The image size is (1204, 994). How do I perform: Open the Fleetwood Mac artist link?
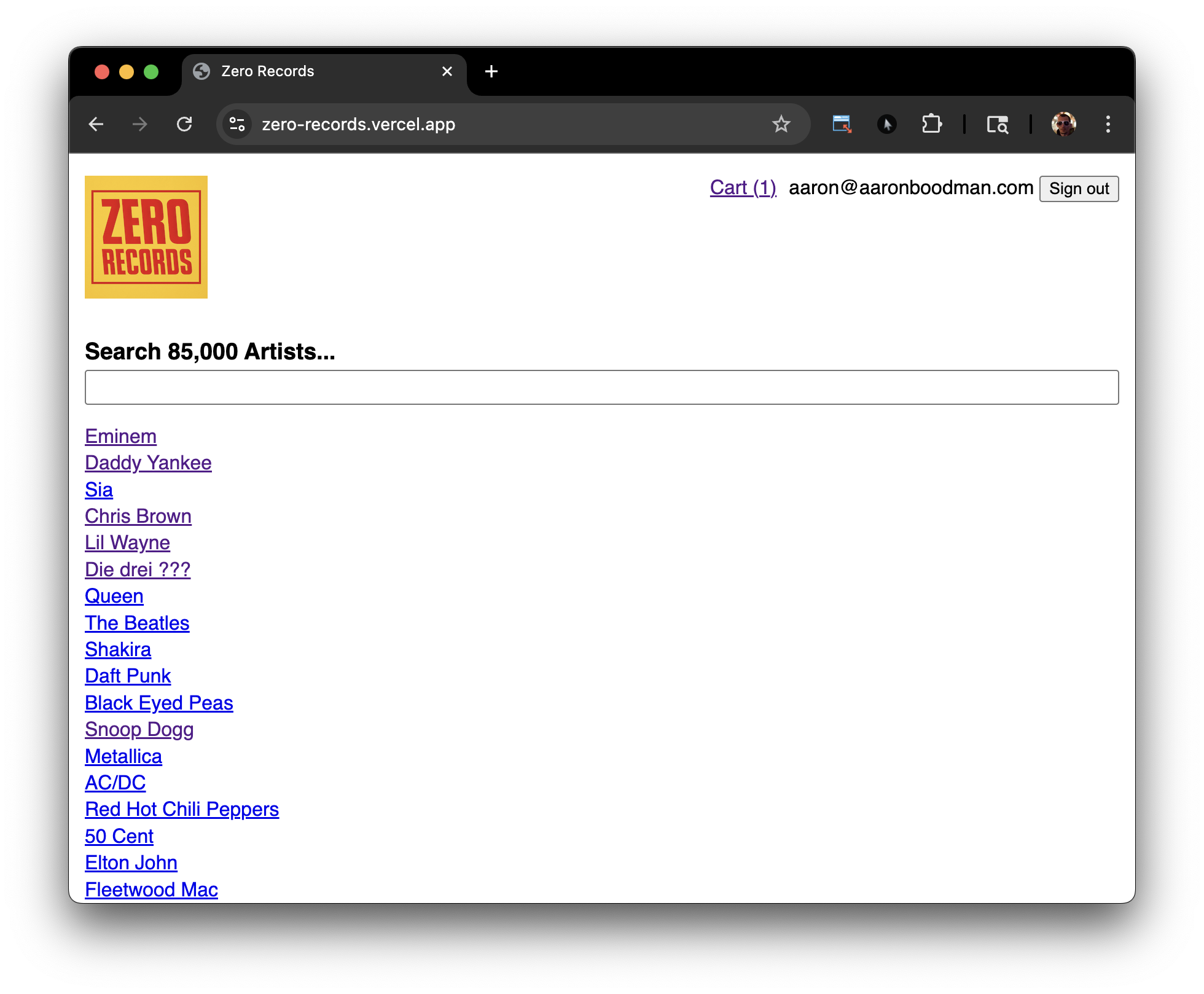[151, 890]
